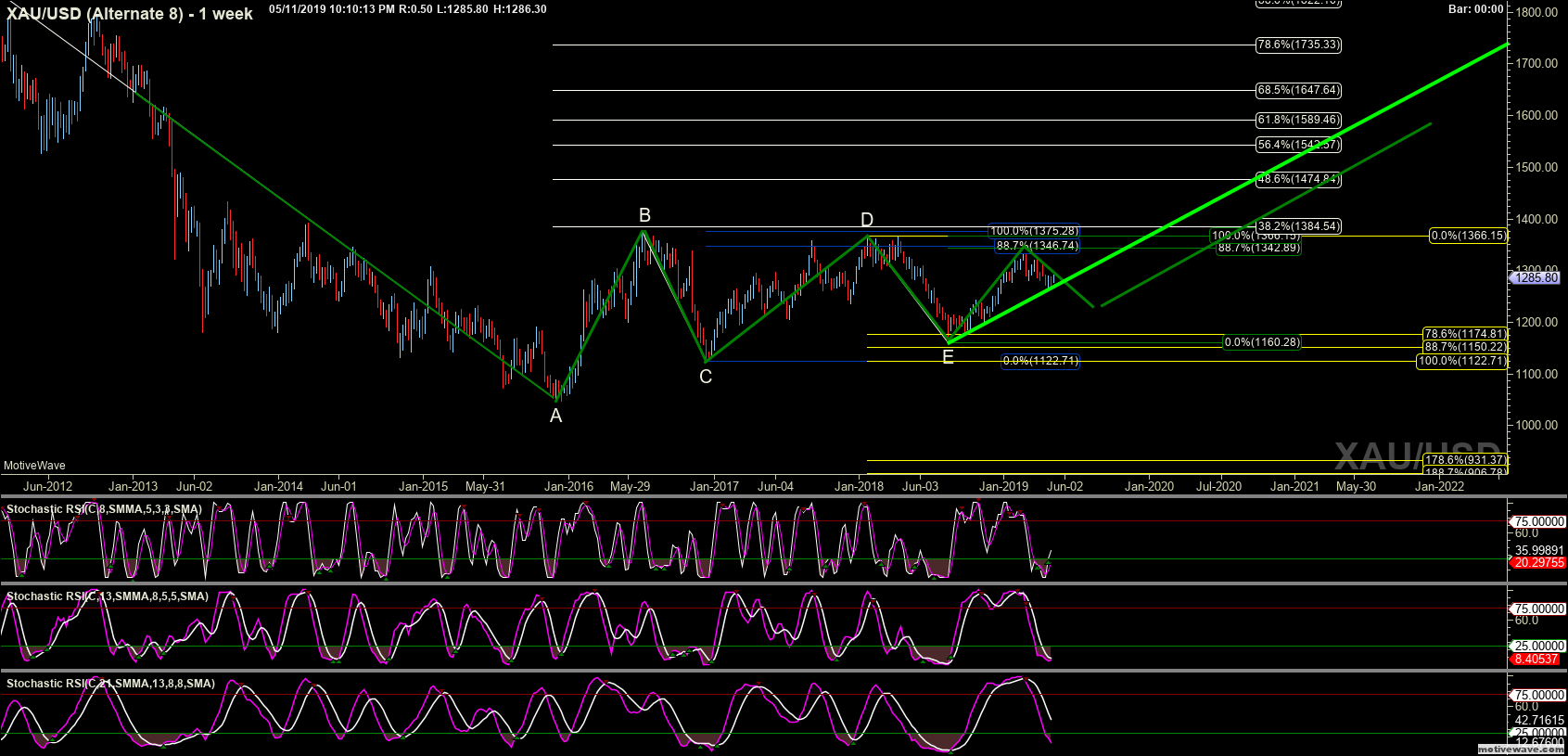Select the blue 100.0%(1375.28) label

(x=1035, y=231)
